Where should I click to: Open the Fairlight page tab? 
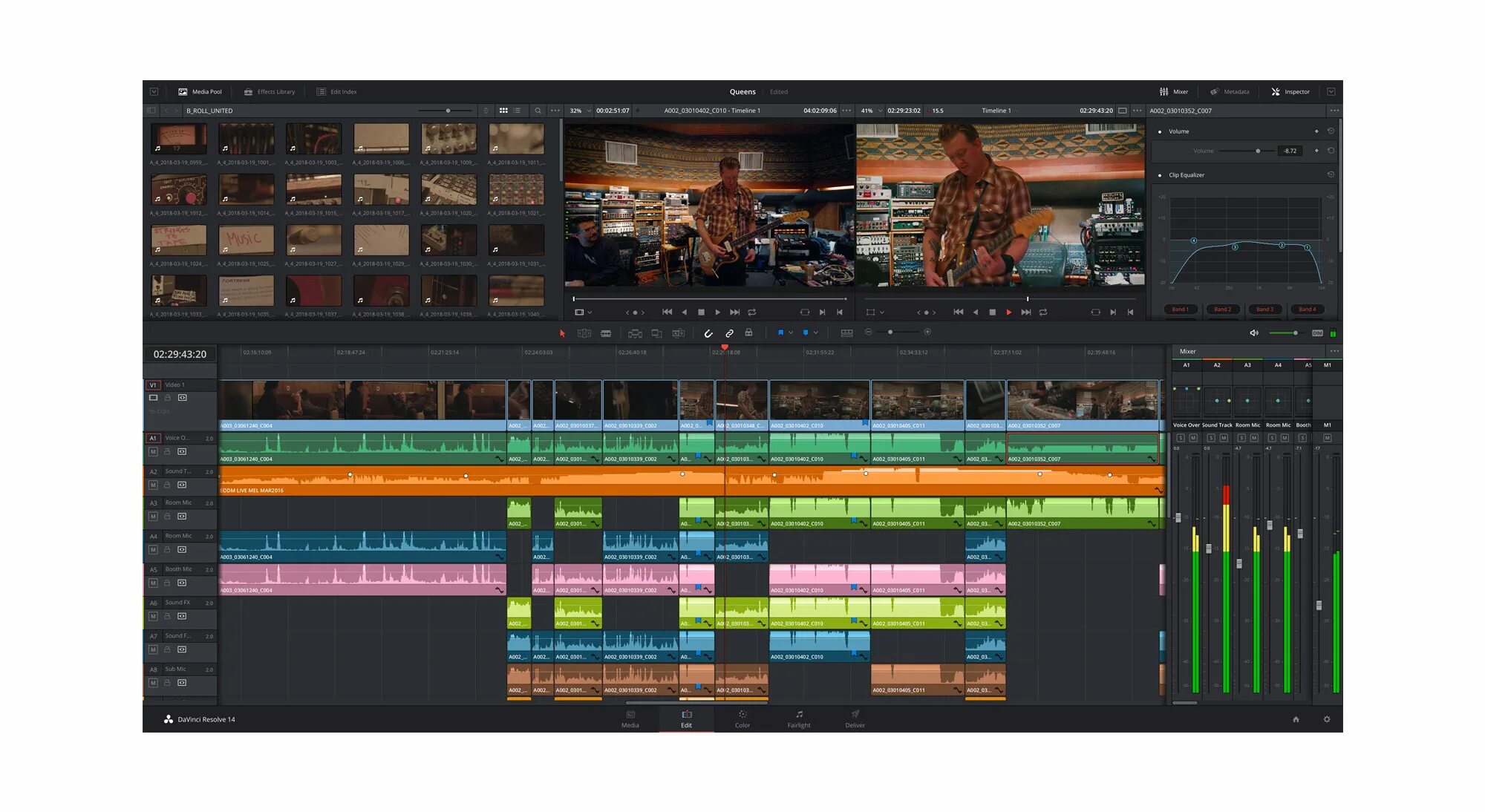click(798, 718)
